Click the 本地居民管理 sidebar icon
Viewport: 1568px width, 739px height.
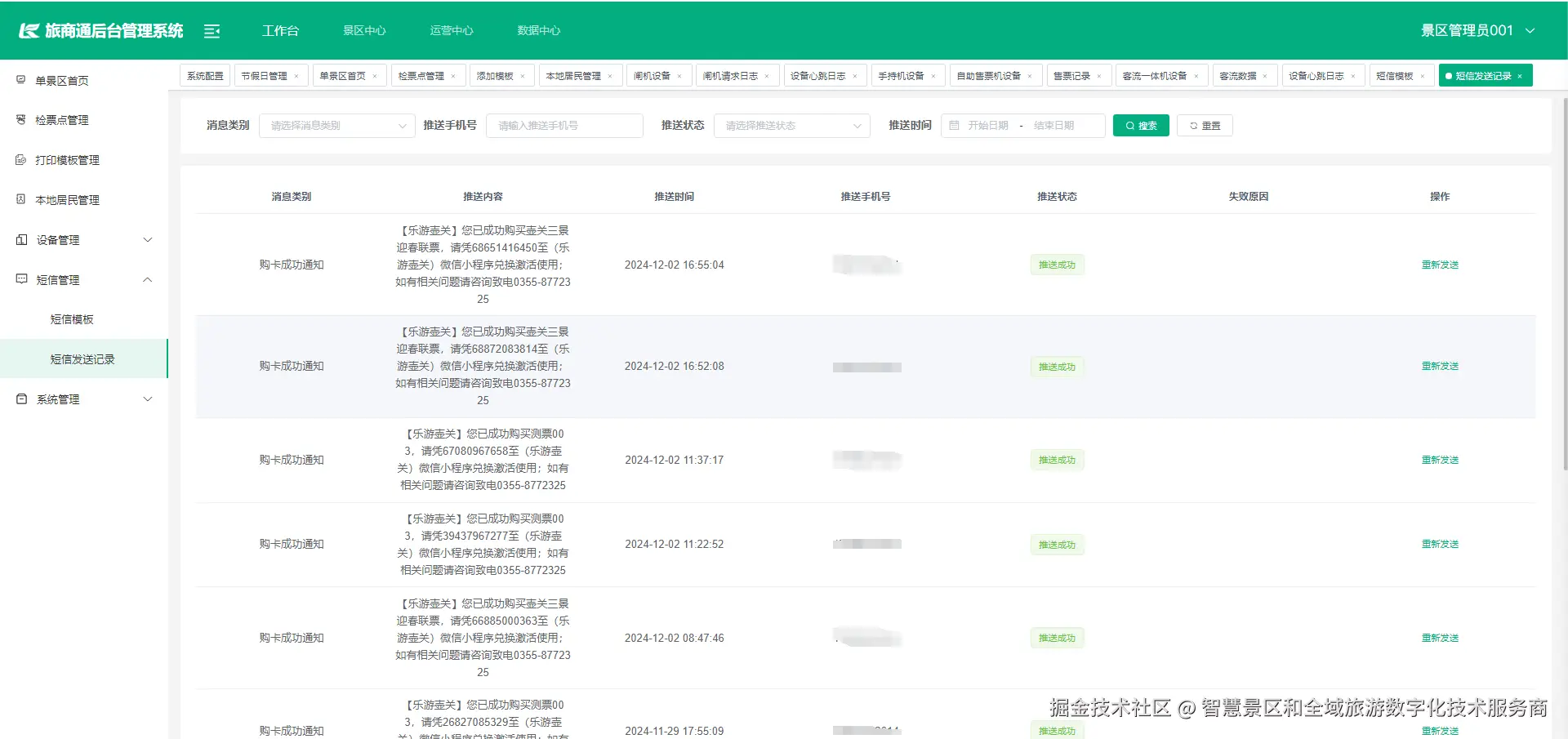pyautogui.click(x=21, y=199)
